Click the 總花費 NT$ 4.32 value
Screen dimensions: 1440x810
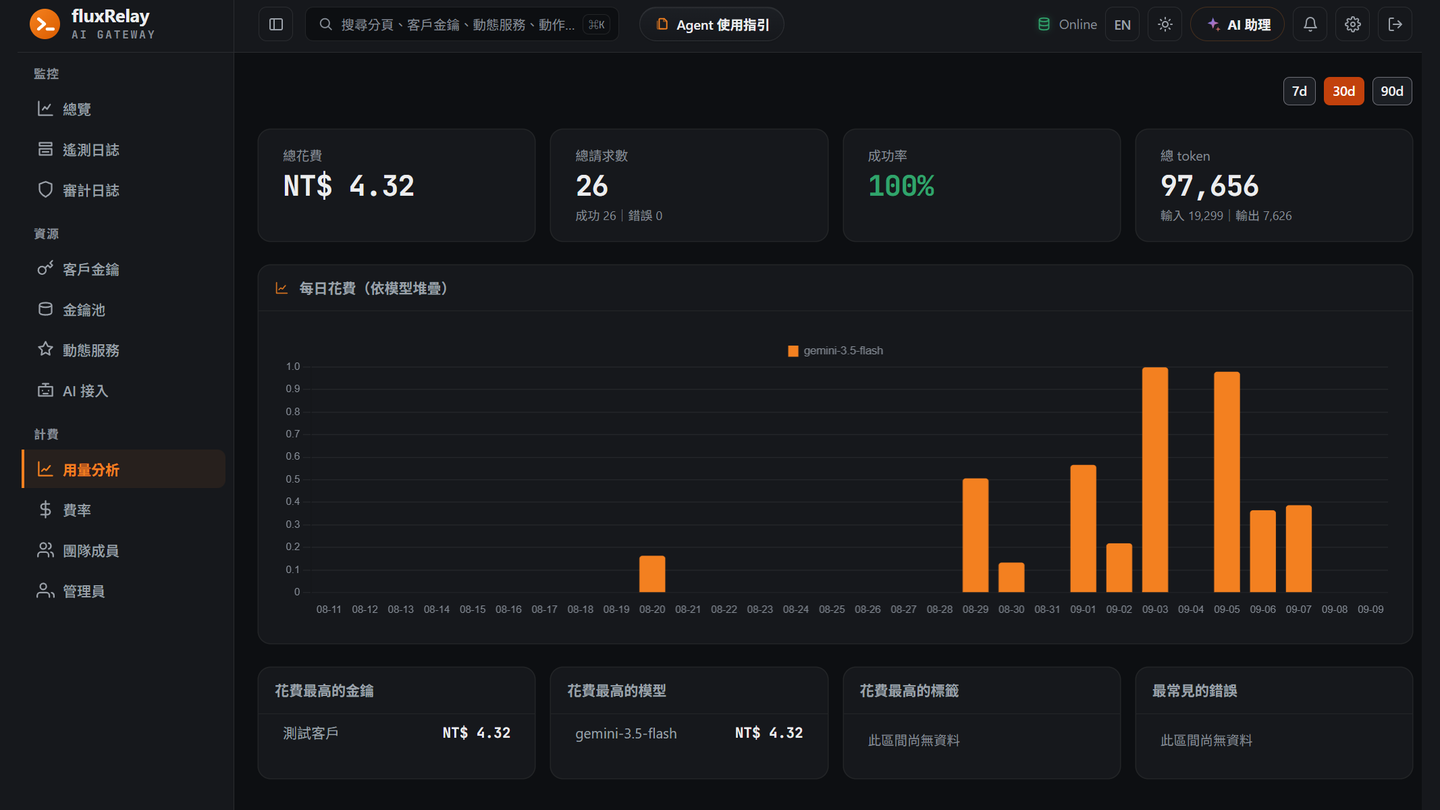pyautogui.click(x=349, y=186)
